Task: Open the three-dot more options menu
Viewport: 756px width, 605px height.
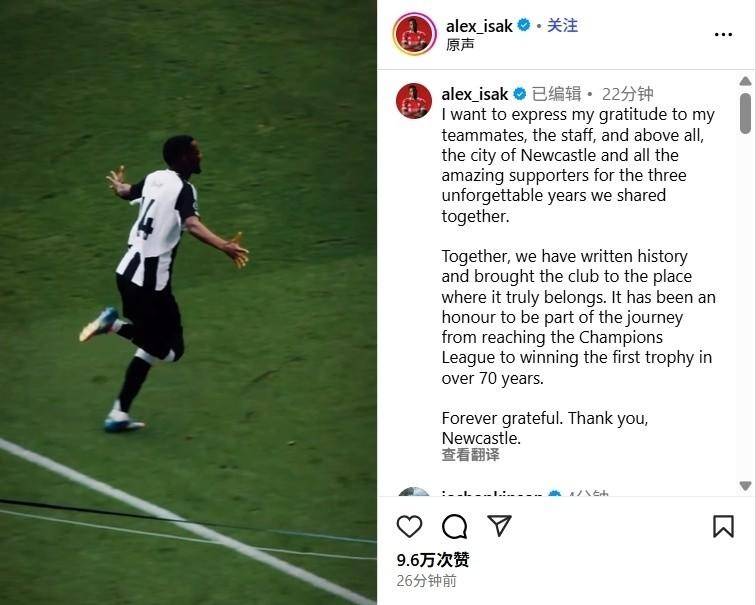Action: (723, 34)
